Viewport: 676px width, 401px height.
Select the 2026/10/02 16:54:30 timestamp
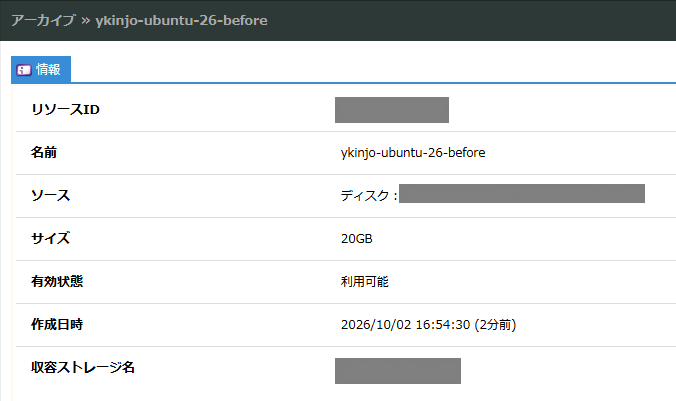click(405, 325)
